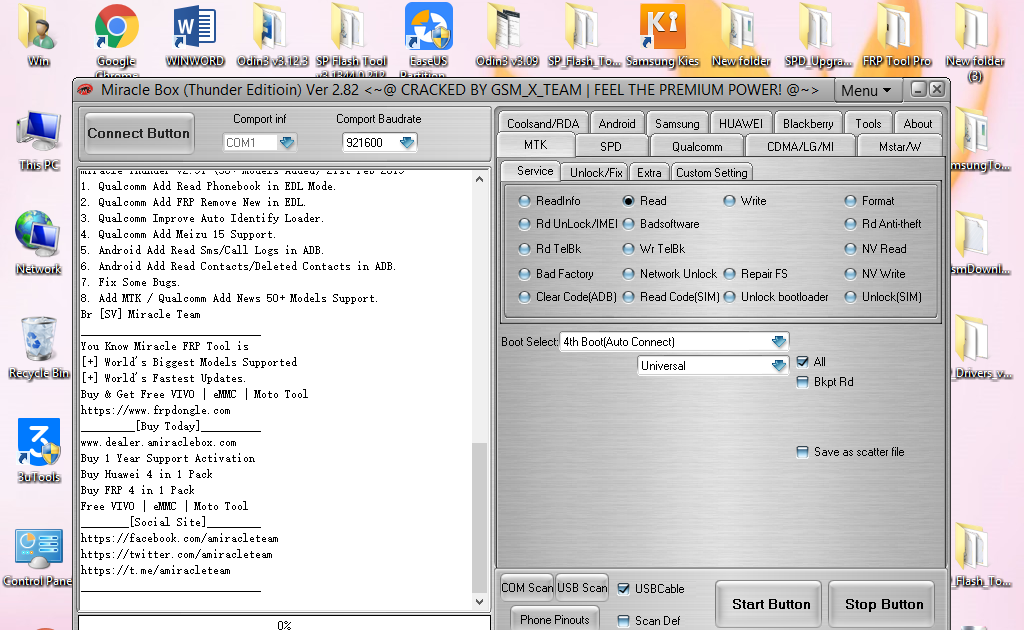This screenshot has width=1024, height=630.
Task: Expand the Comport inf COM1 dropdown
Action: point(287,142)
